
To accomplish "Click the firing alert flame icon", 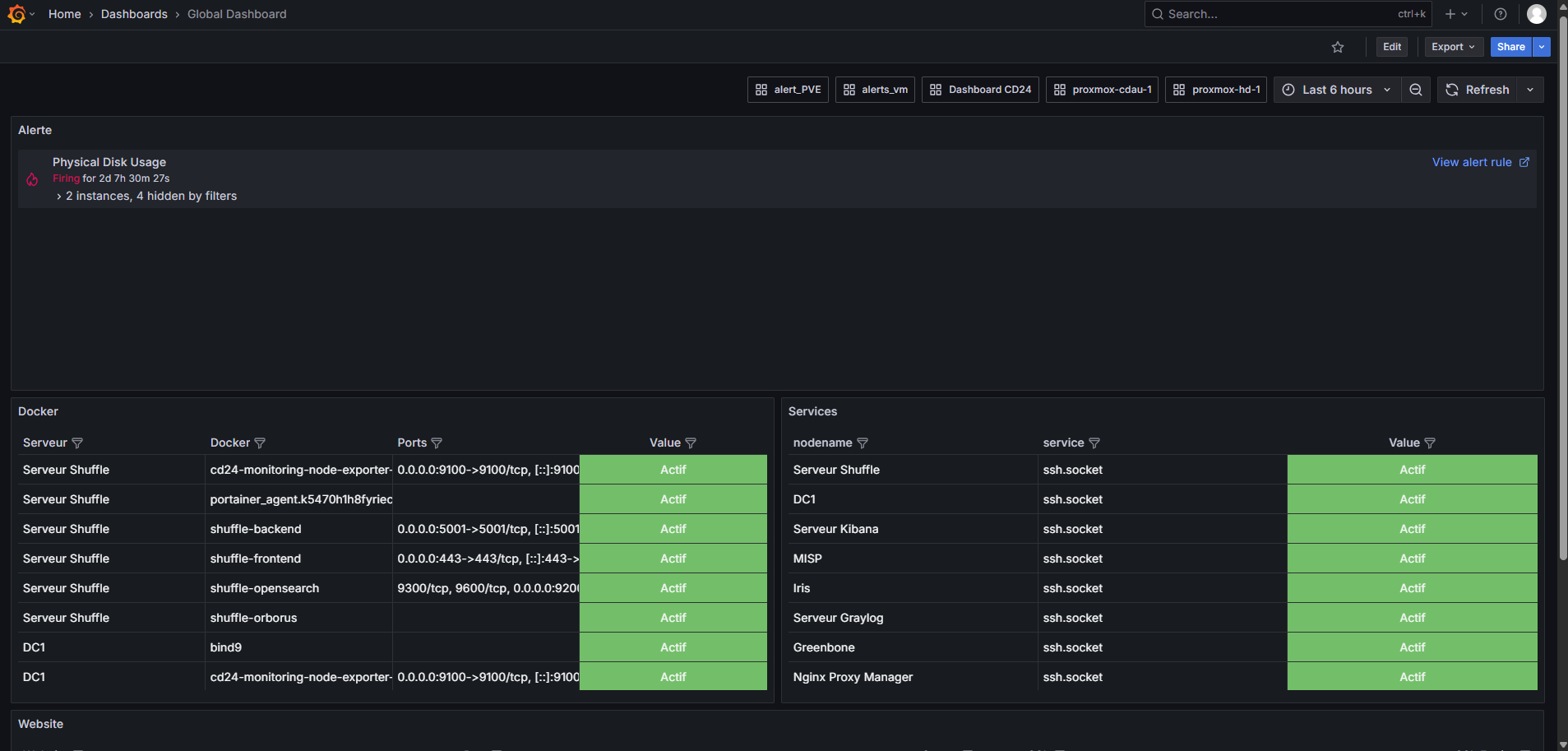I will (32, 179).
